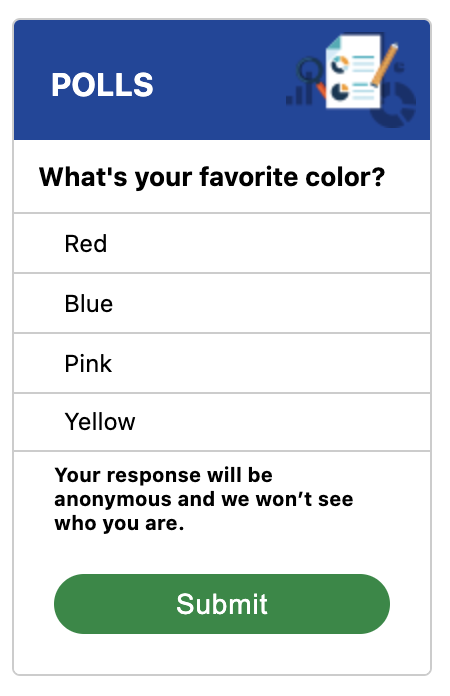Click the white report document icon

[x=354, y=71]
